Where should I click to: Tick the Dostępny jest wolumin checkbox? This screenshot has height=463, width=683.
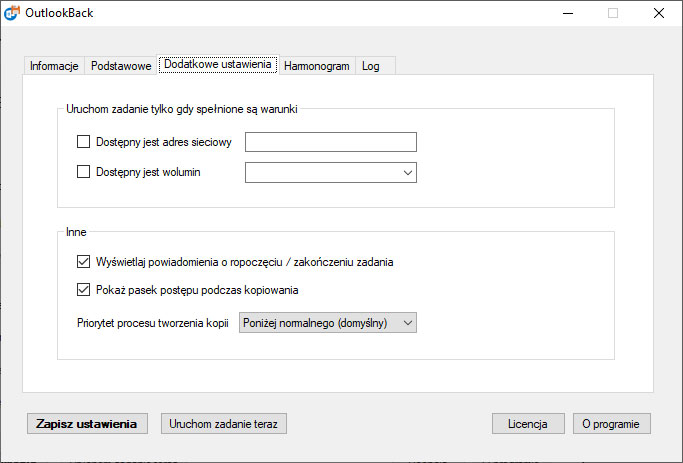click(x=83, y=172)
